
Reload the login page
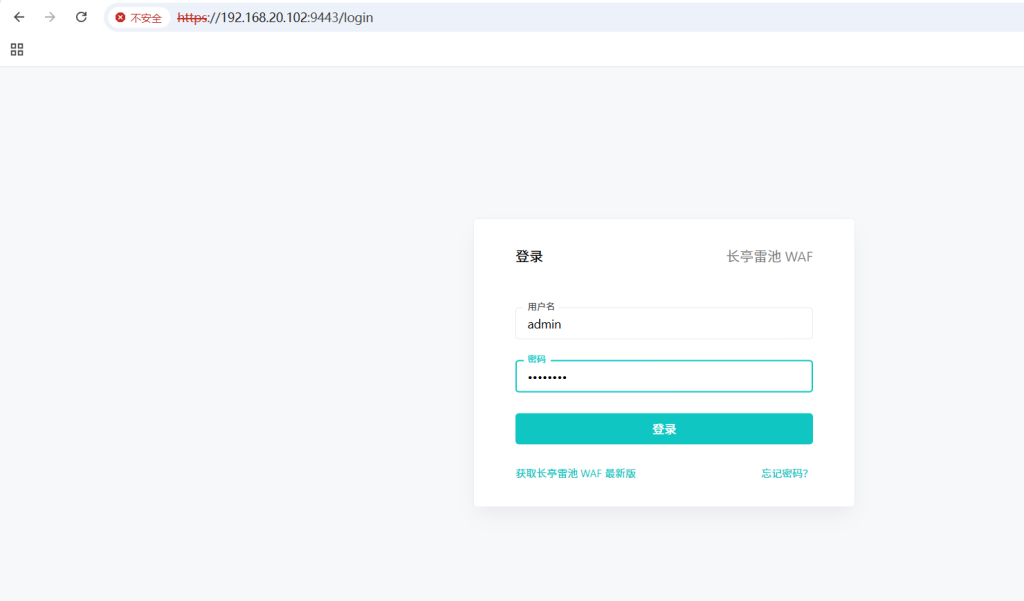coord(82,17)
